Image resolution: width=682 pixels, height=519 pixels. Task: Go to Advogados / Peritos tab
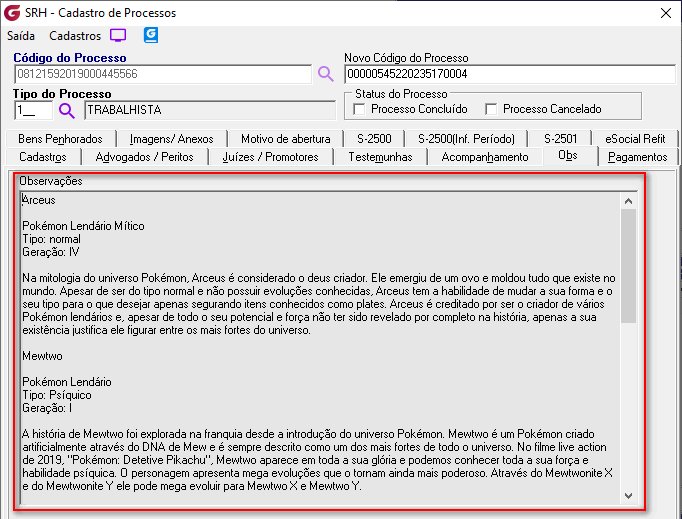(x=144, y=157)
